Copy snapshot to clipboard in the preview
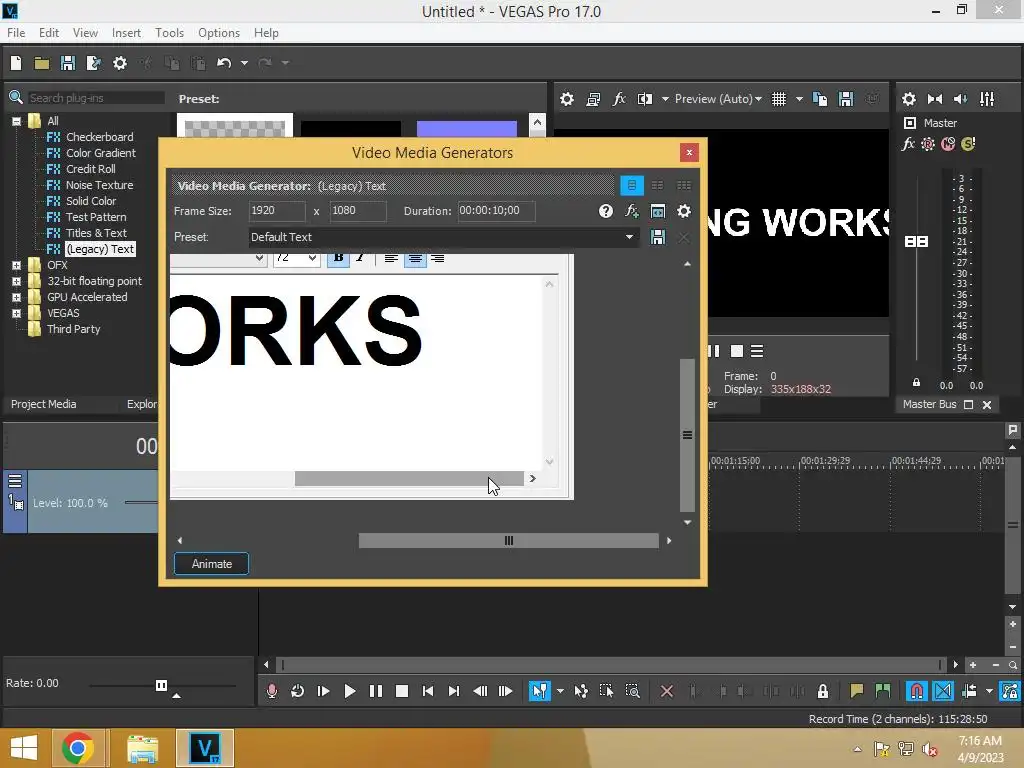Screen dimensions: 1024x768 coord(820,99)
